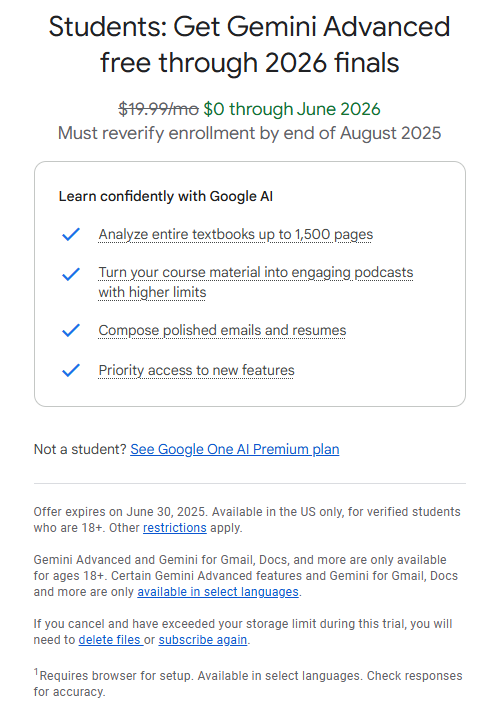483x715 pixels.
Task: Click the 'Learn confidently with Google AI' heading
Action: (166, 197)
